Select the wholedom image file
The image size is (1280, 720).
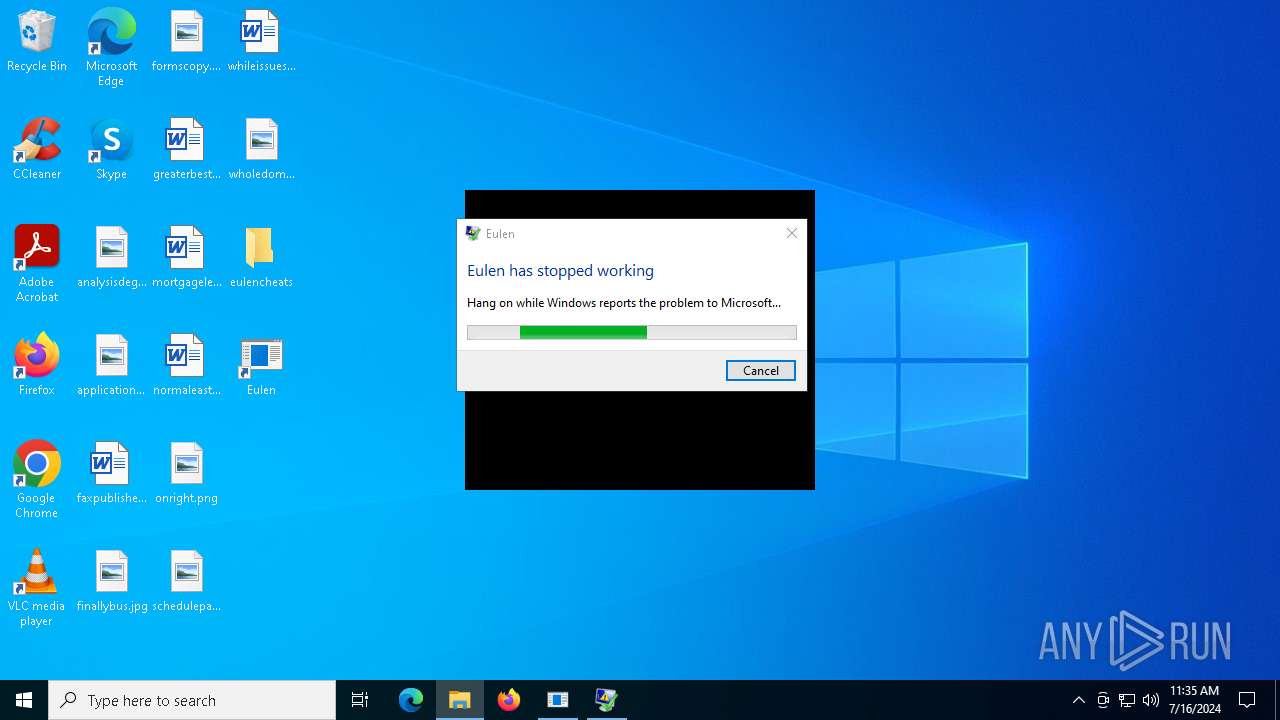pyautogui.click(x=261, y=150)
